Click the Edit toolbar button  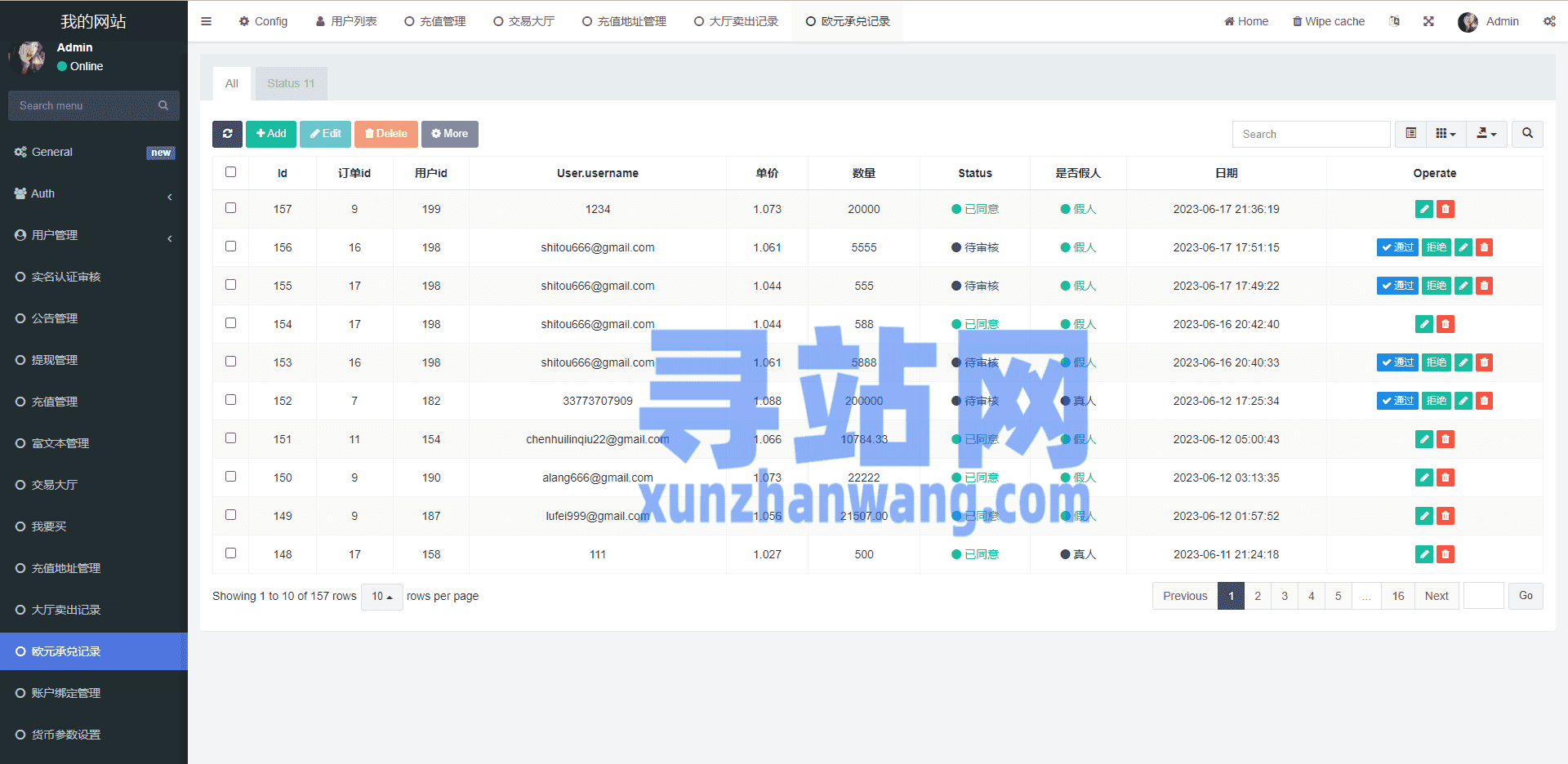325,134
